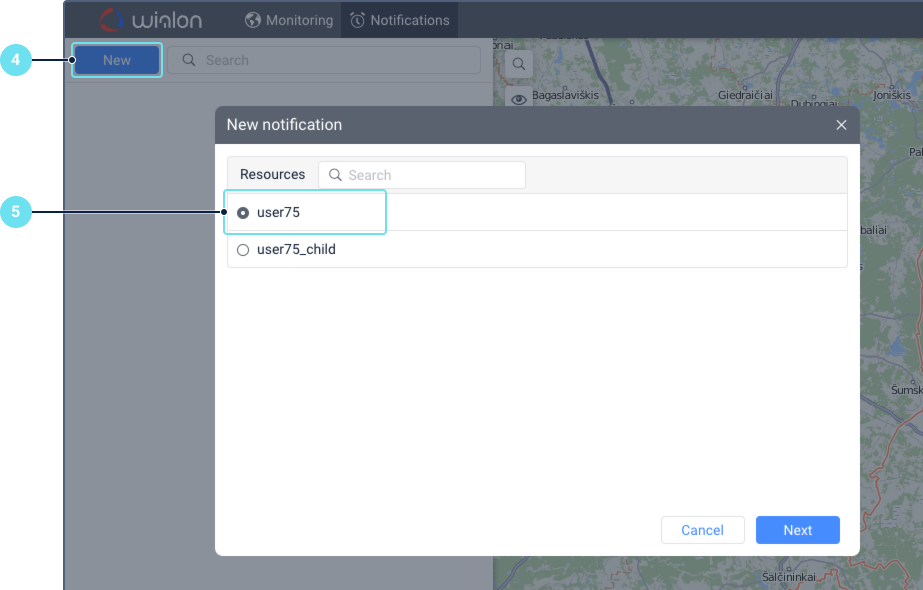Click the alarm clock icon beside Notifications

tap(357, 20)
